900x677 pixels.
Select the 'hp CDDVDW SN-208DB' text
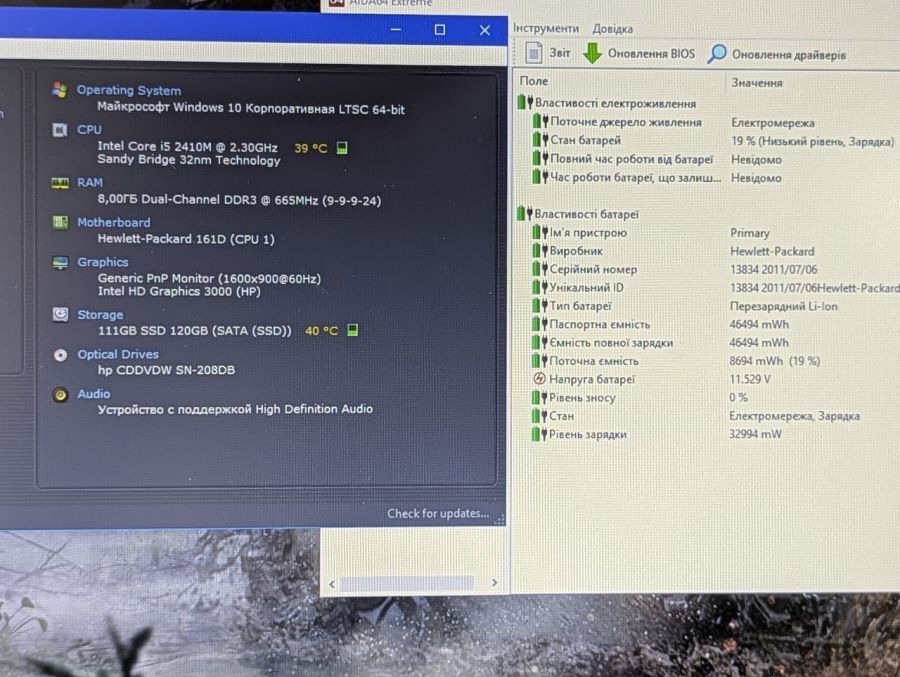166,370
